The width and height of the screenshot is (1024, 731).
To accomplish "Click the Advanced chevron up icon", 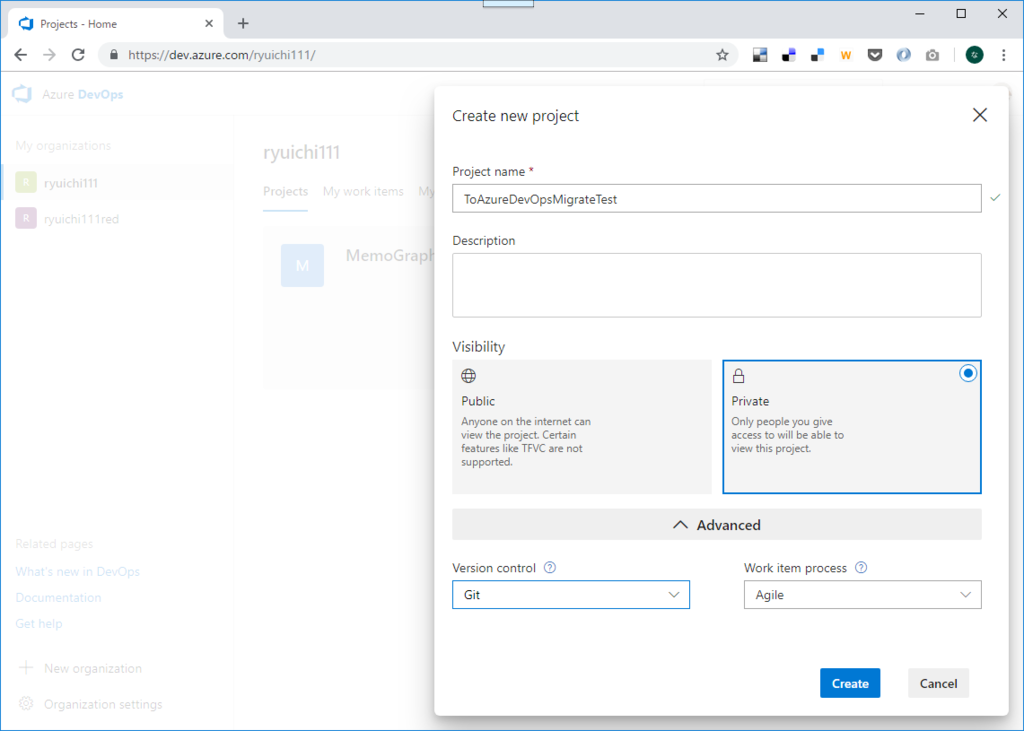I will [x=680, y=525].
